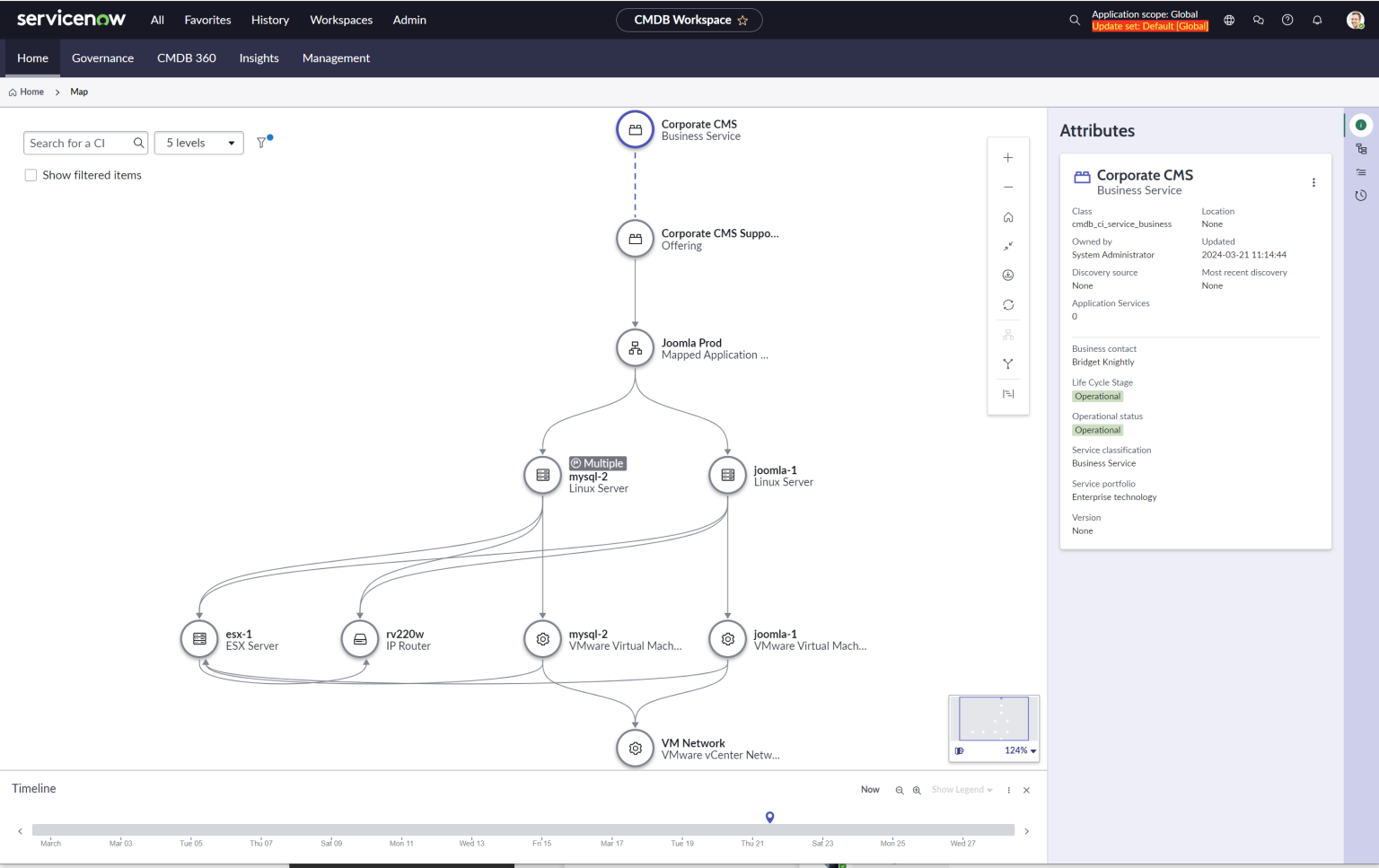
Task: Click the Home breadcrumb link
Action: (31, 92)
